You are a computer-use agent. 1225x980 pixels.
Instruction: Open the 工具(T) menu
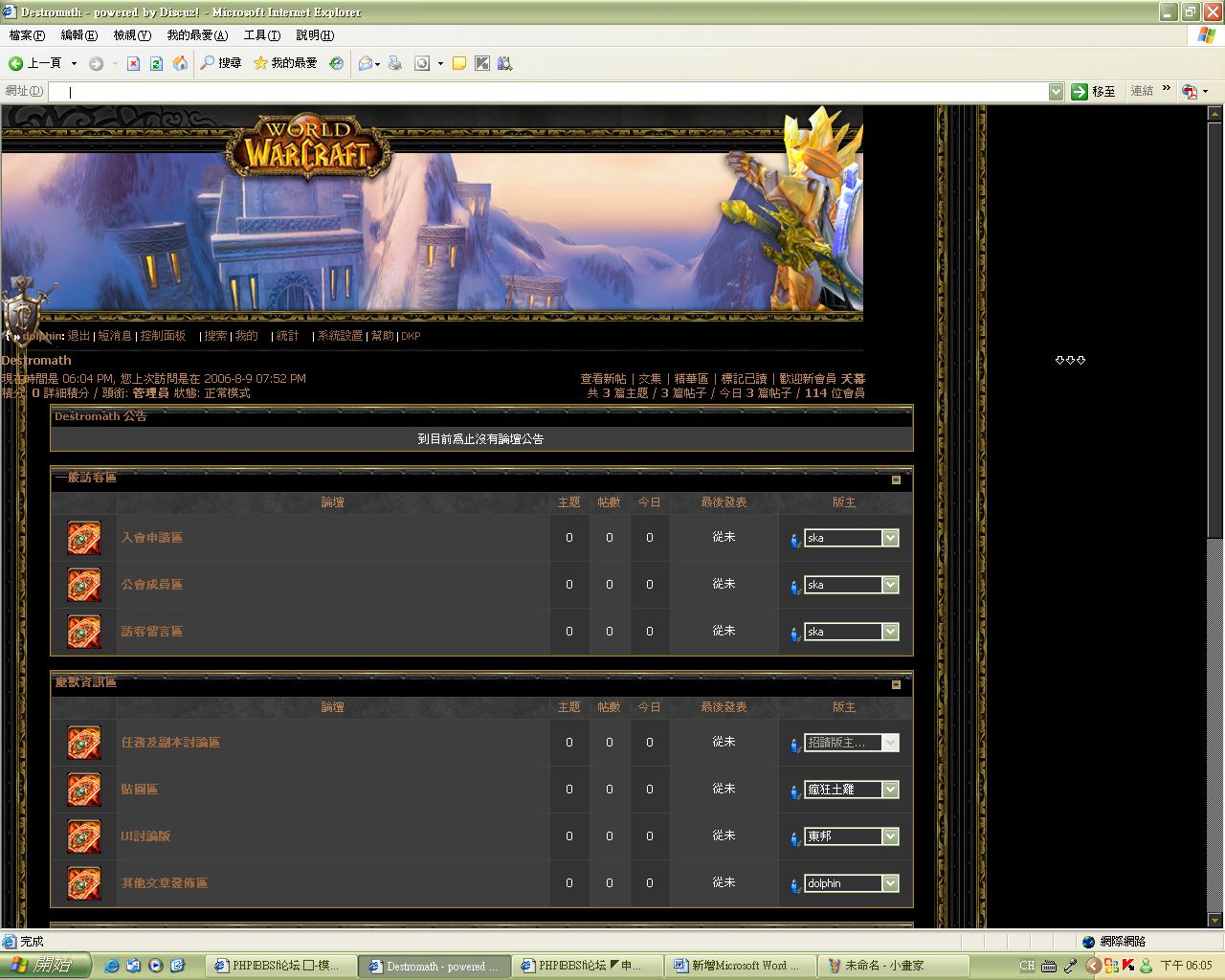pos(261,35)
